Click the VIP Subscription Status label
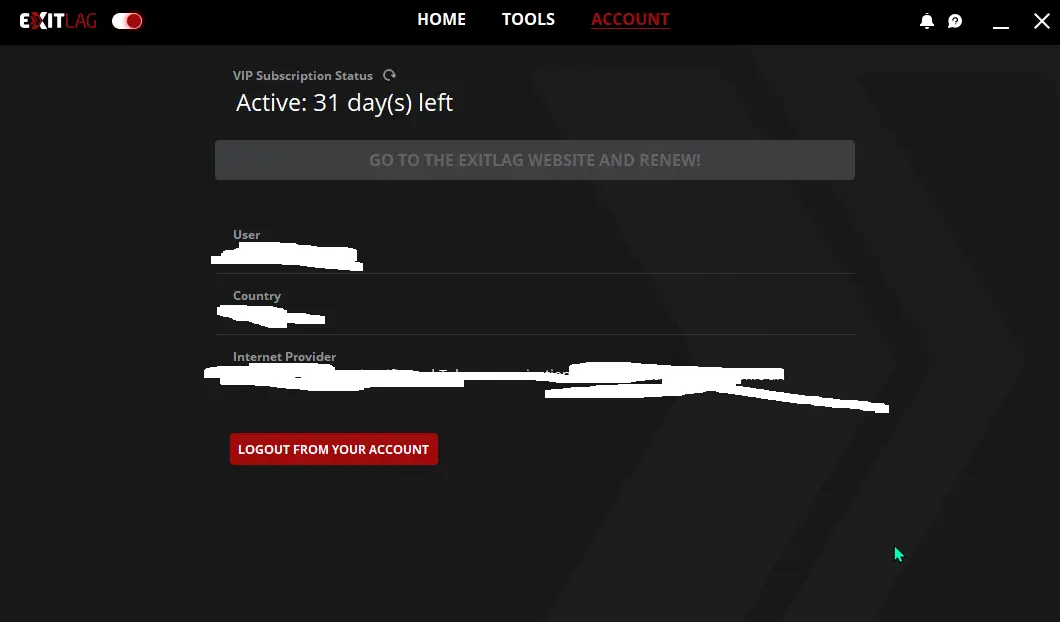 [x=303, y=76]
